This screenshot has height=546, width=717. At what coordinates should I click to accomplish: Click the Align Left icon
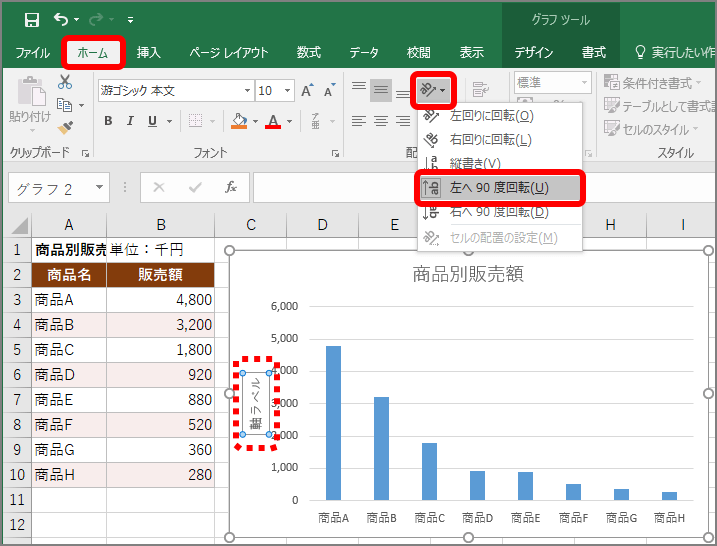(358, 121)
